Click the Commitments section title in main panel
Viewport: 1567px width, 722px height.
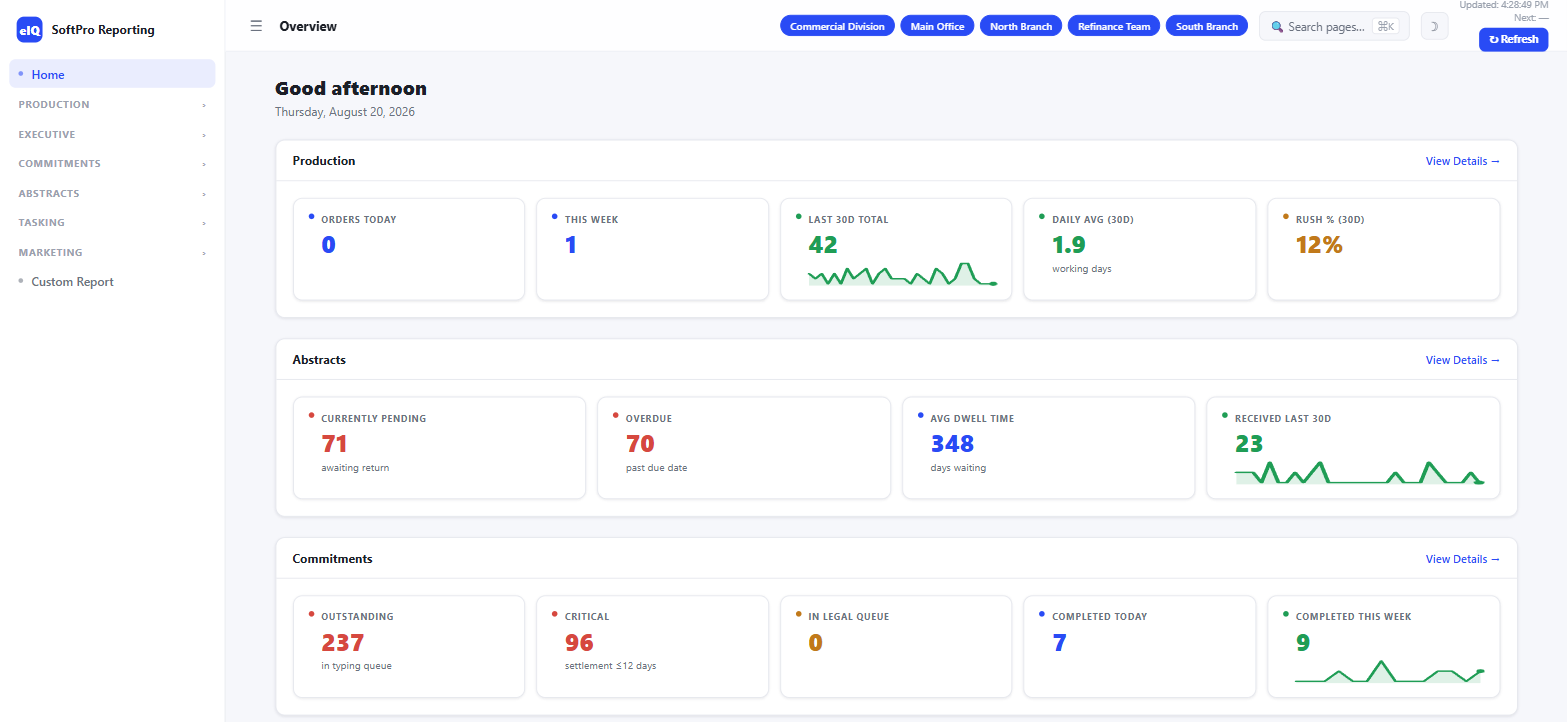tap(332, 559)
